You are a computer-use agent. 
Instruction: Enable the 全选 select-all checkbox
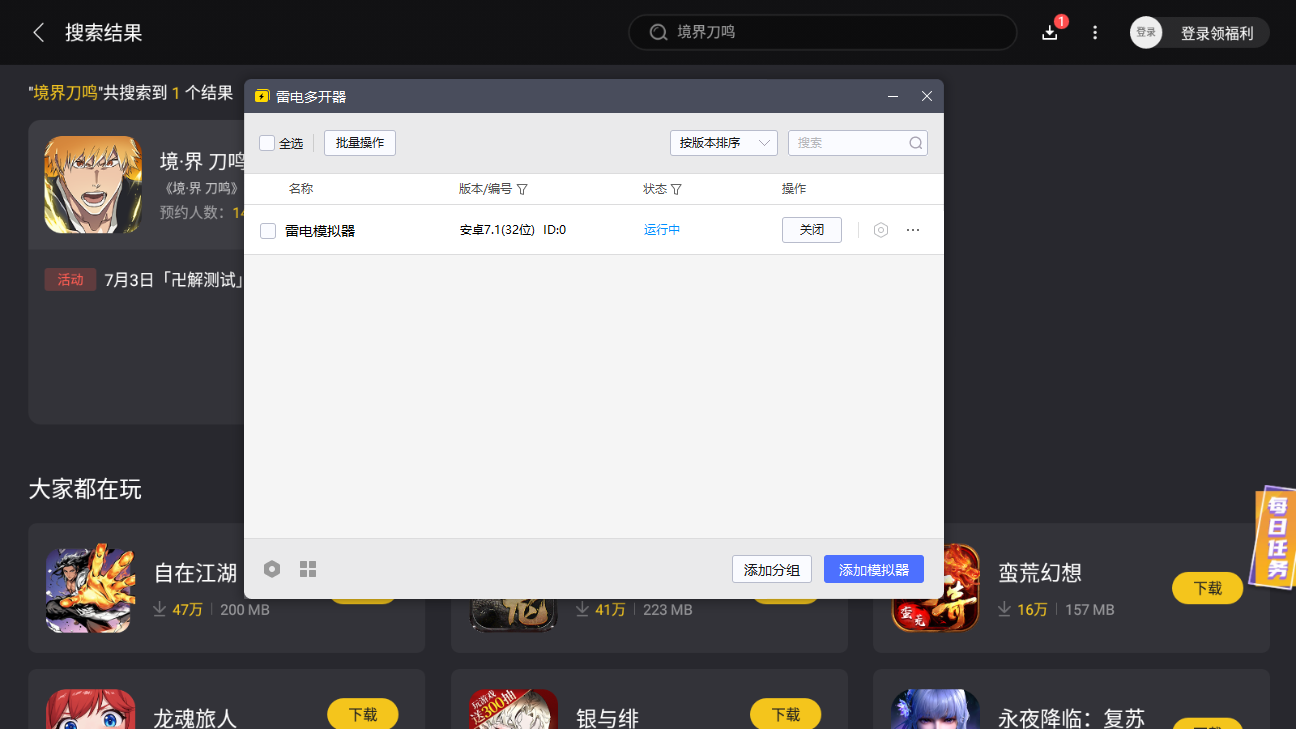[x=265, y=143]
